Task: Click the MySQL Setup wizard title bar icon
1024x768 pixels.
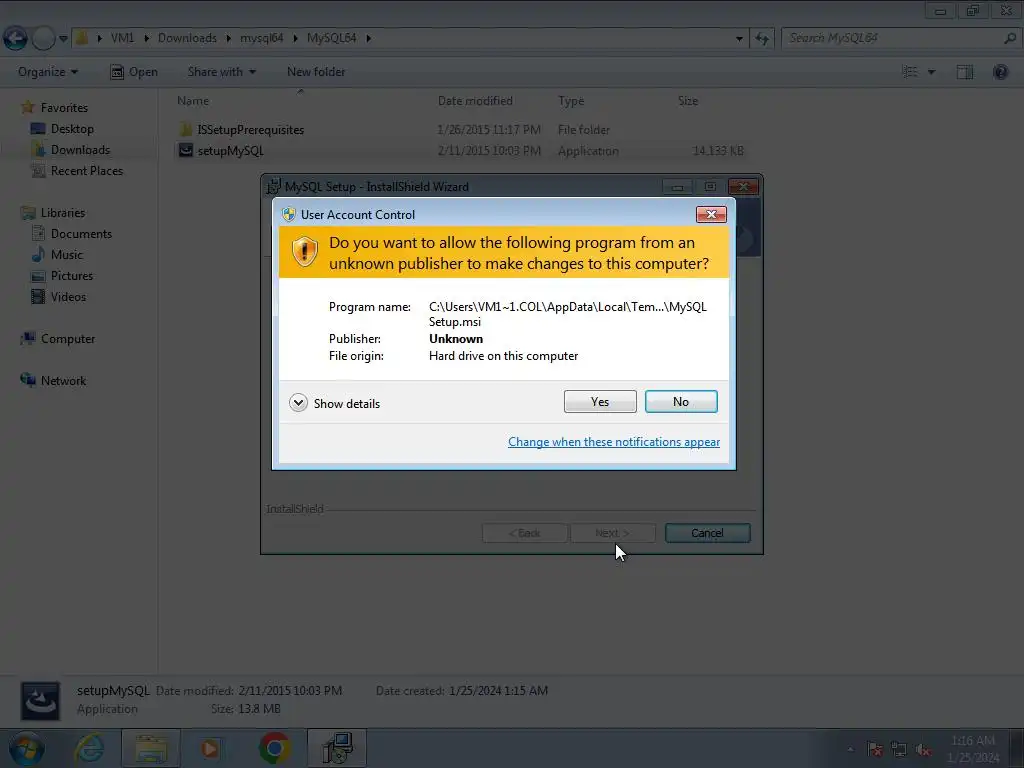Action: [274, 186]
